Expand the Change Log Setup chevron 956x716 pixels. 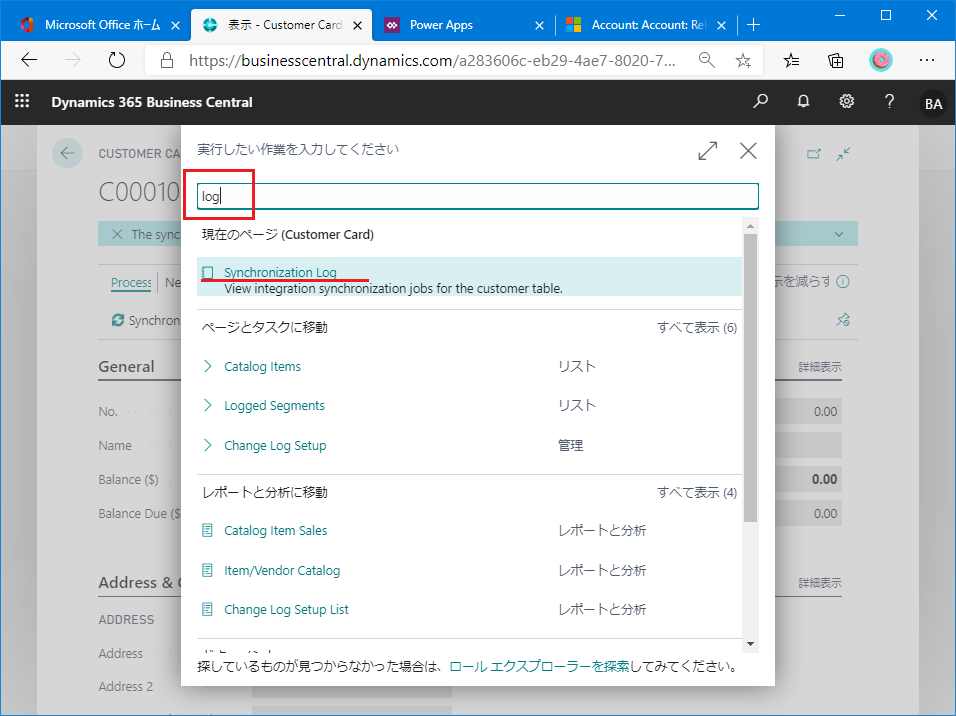(x=208, y=446)
